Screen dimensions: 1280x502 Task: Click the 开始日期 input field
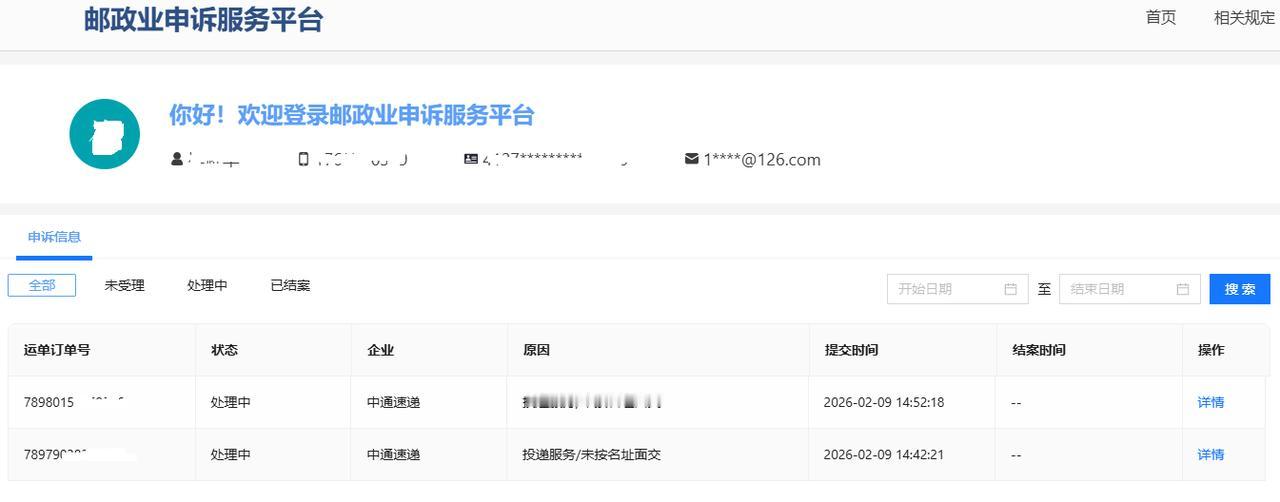pyautogui.click(x=958, y=289)
